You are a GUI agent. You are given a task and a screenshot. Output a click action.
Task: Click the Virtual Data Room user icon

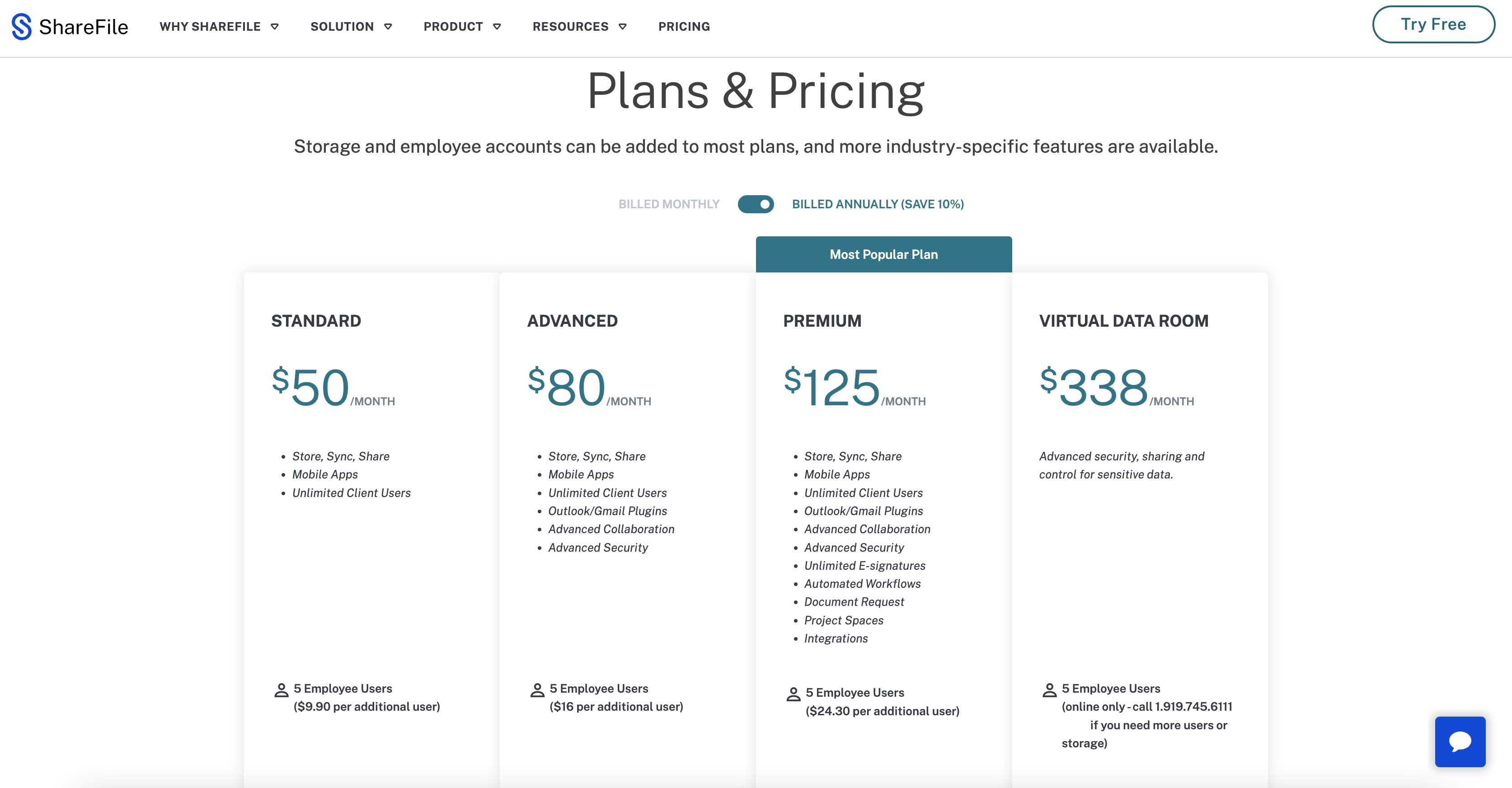tap(1049, 690)
